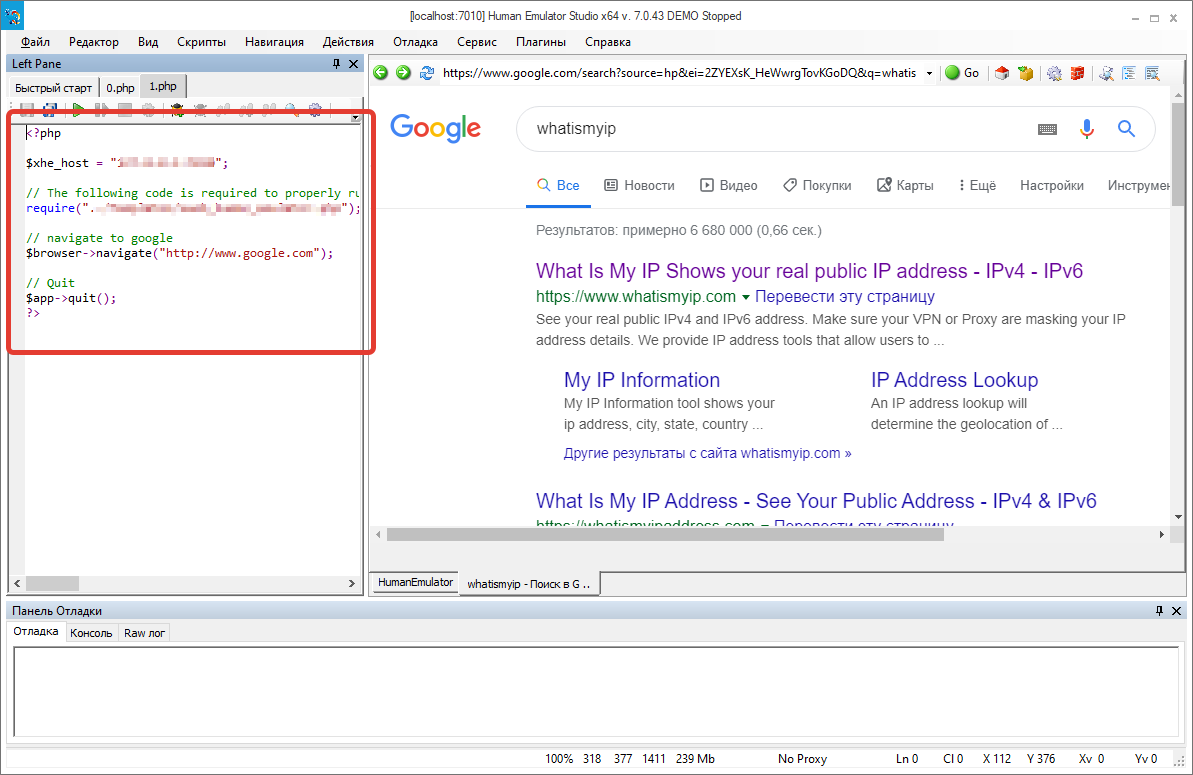This screenshot has height=775, width=1193.
Task: Start Google voice search with microphone icon
Action: (1086, 129)
